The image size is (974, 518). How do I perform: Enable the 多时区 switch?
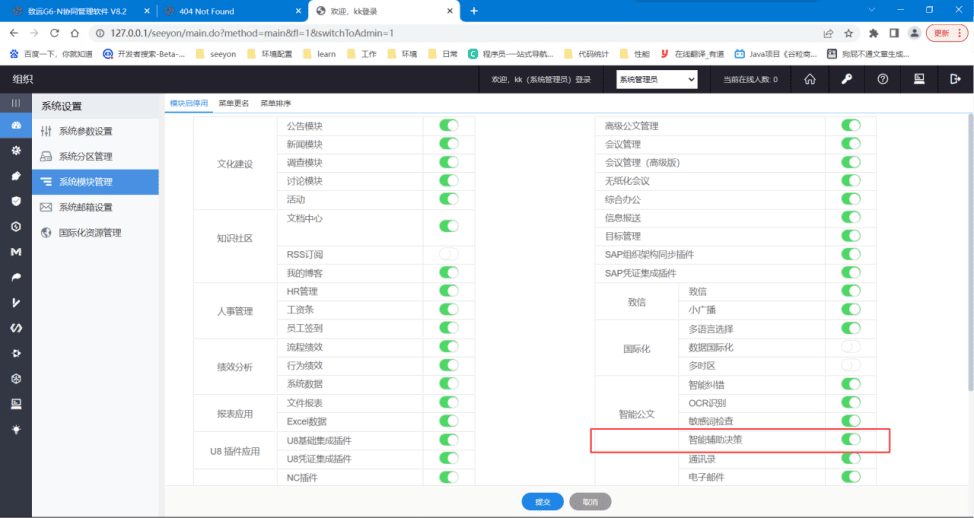pyautogui.click(x=851, y=365)
